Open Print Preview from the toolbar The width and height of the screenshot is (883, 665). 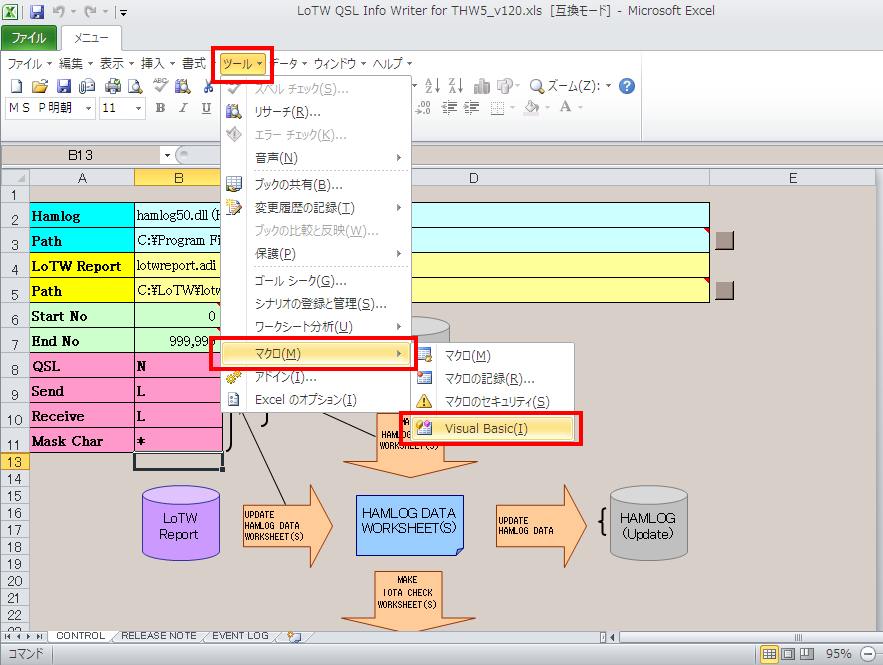point(135,86)
